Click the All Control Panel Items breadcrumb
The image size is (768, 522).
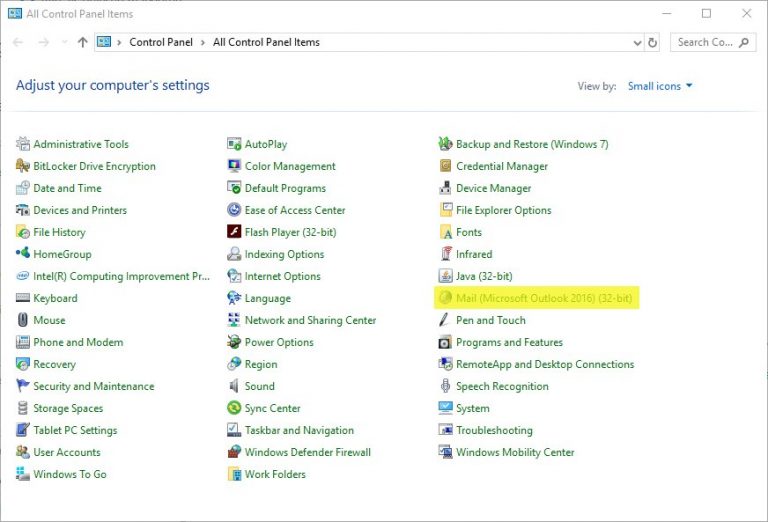(x=266, y=42)
